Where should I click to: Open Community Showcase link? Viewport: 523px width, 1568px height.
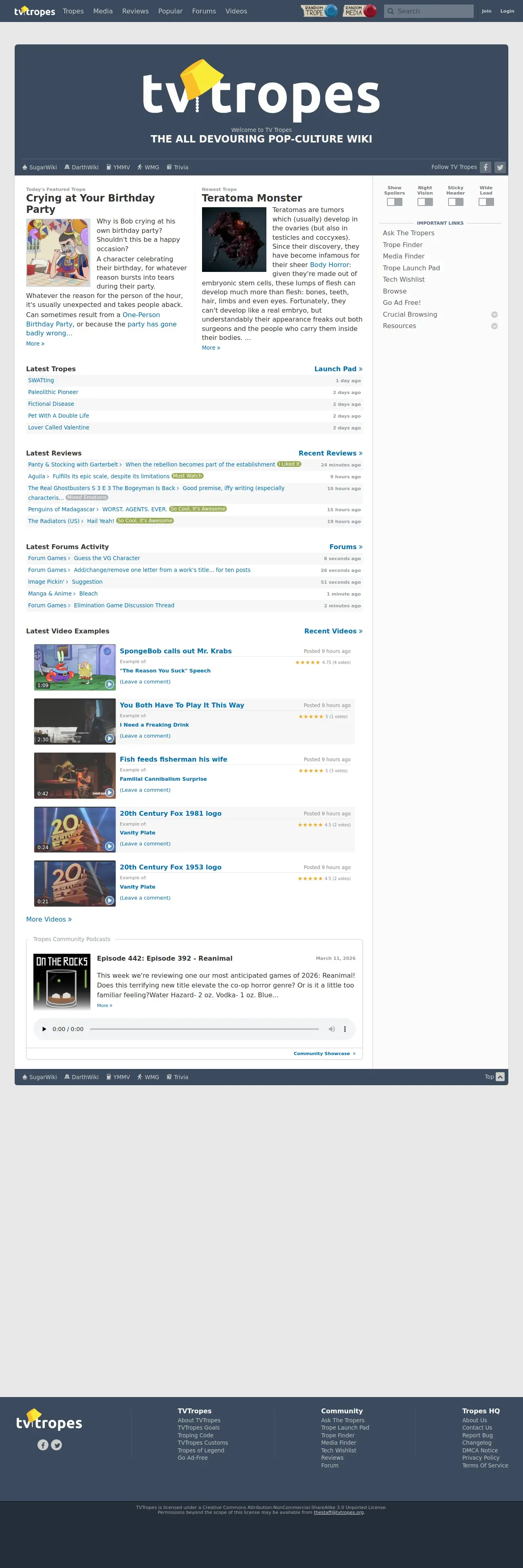[x=325, y=1053]
